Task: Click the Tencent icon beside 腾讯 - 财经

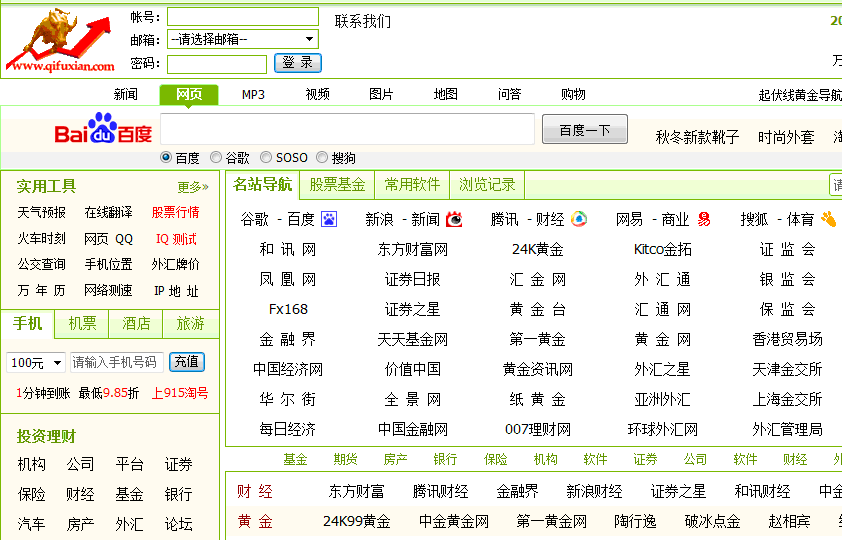Action: point(579,219)
